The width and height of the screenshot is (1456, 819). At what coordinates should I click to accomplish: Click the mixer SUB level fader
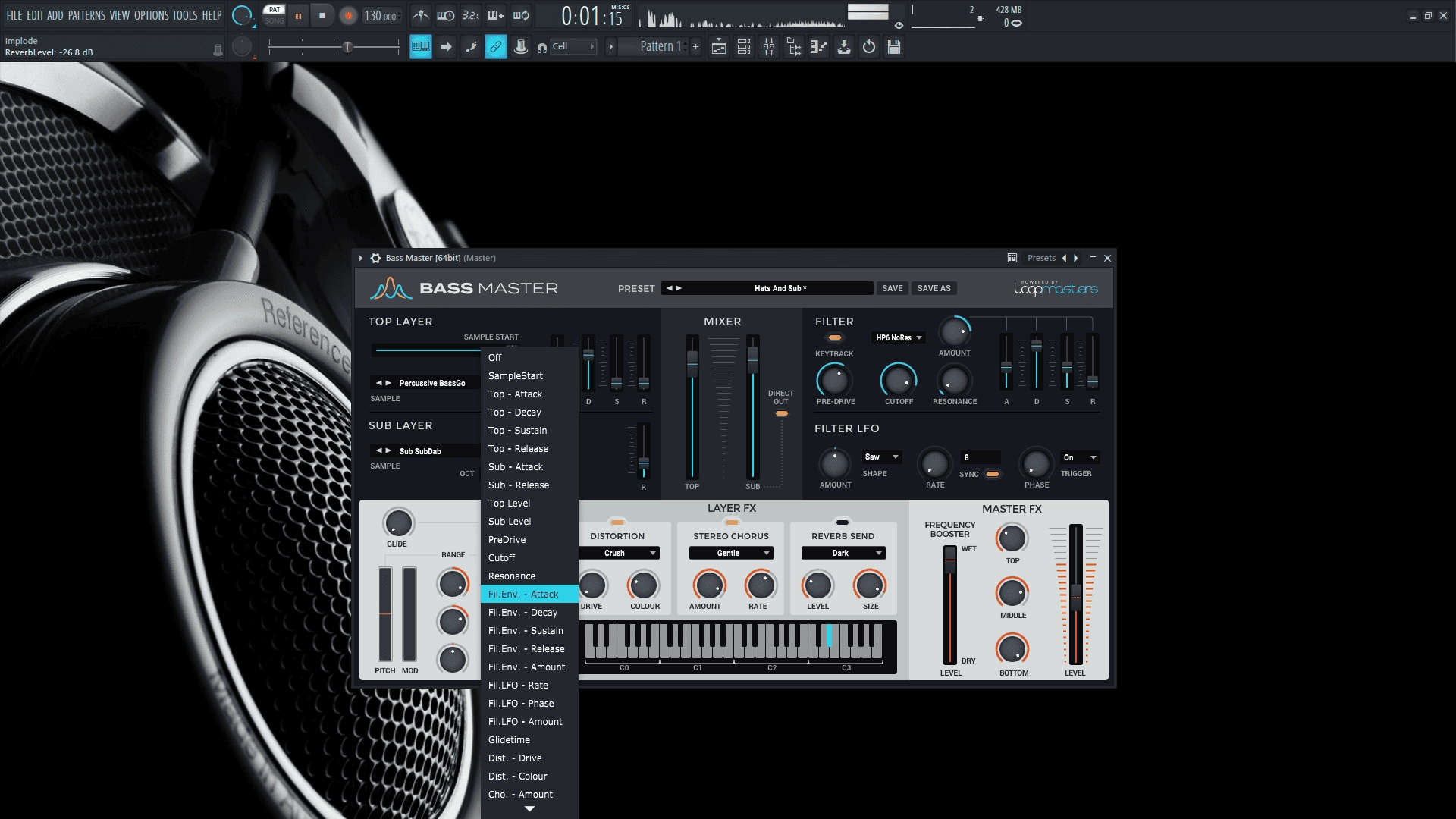[752, 360]
